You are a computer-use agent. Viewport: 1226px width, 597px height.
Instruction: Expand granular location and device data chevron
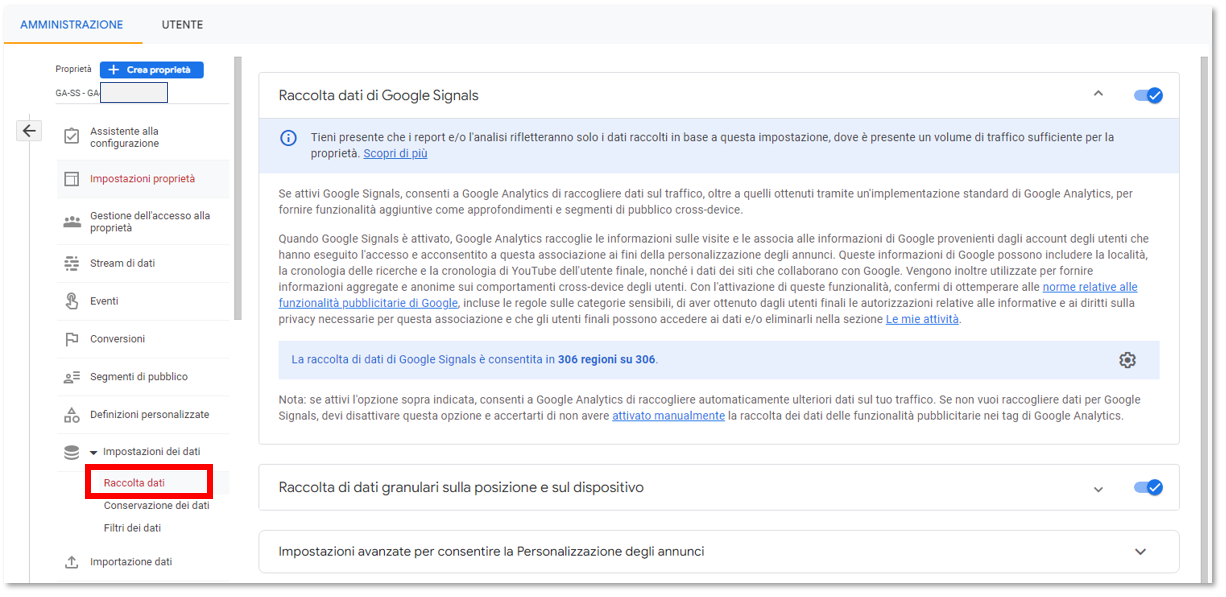(1098, 489)
